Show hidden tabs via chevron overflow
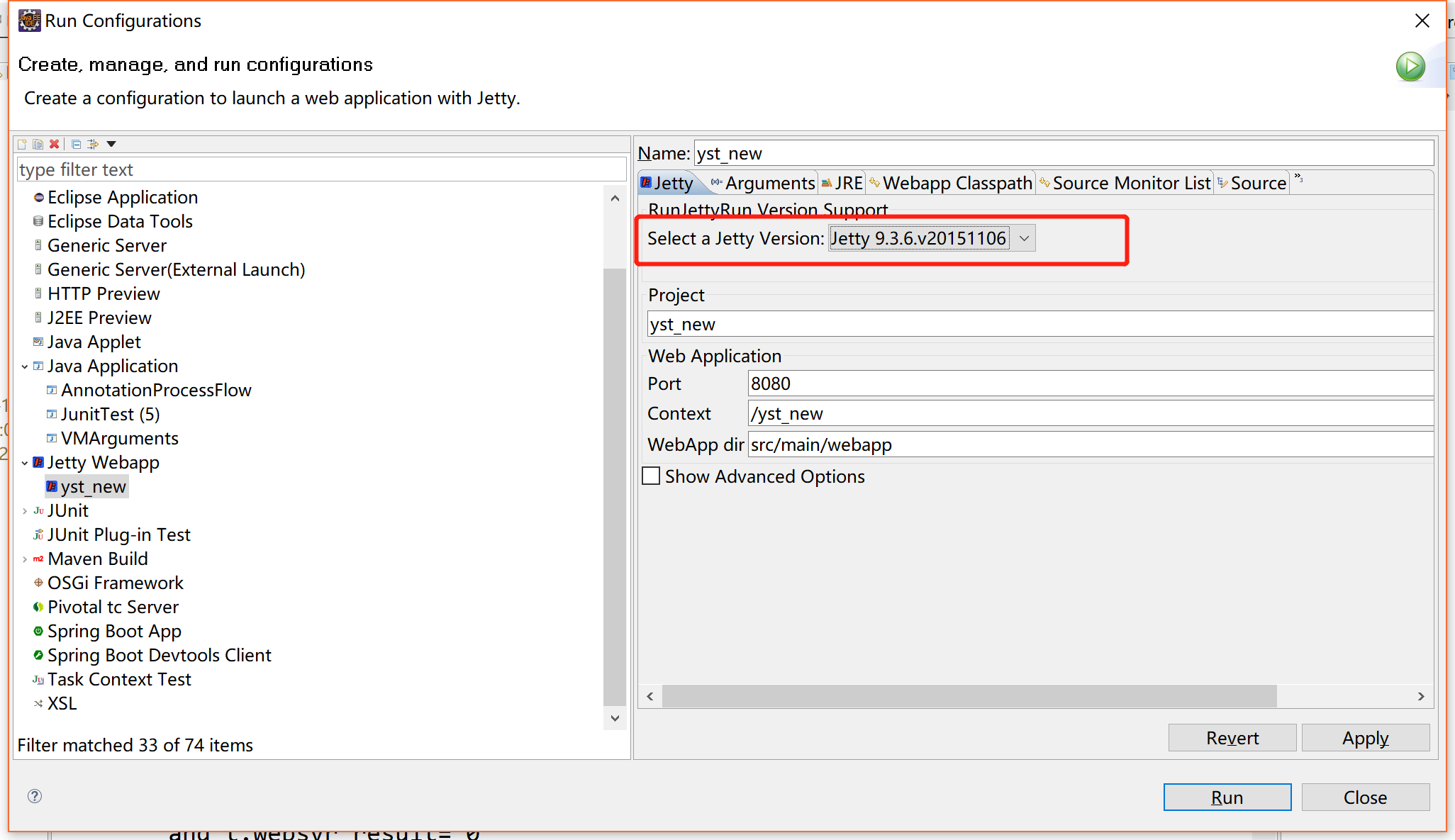 [1298, 178]
